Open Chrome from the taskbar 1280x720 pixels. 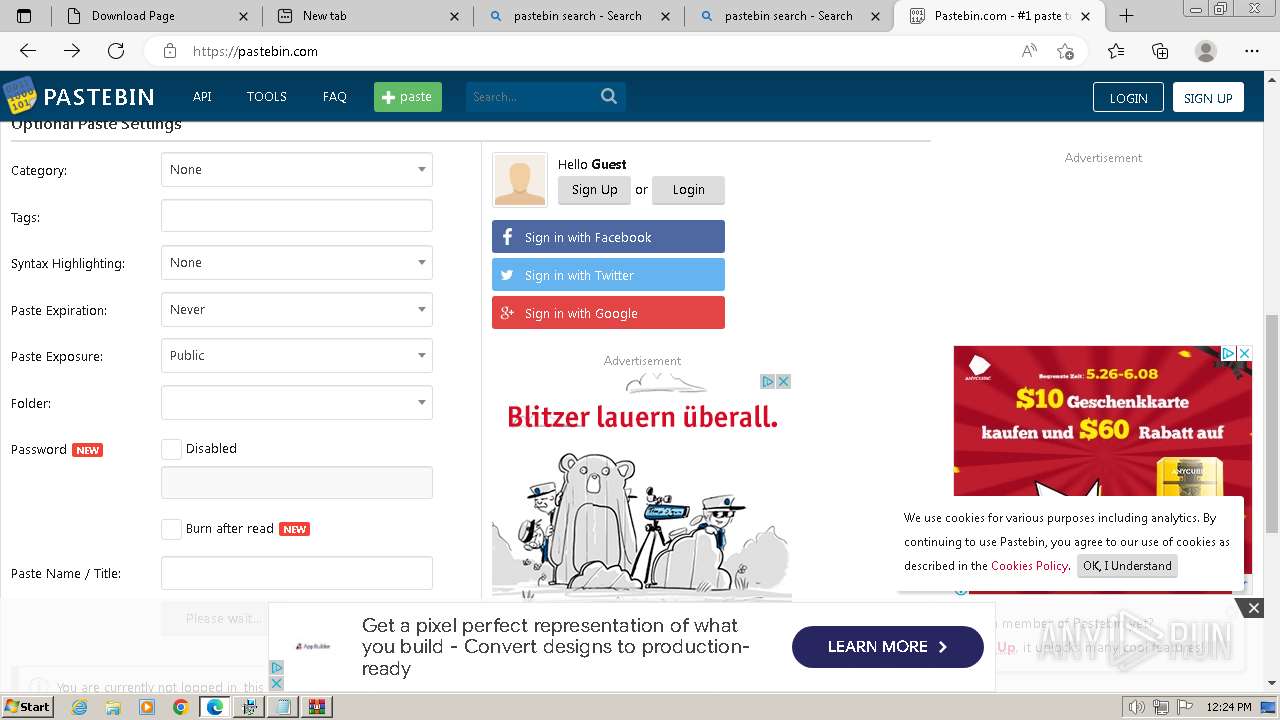pos(180,707)
